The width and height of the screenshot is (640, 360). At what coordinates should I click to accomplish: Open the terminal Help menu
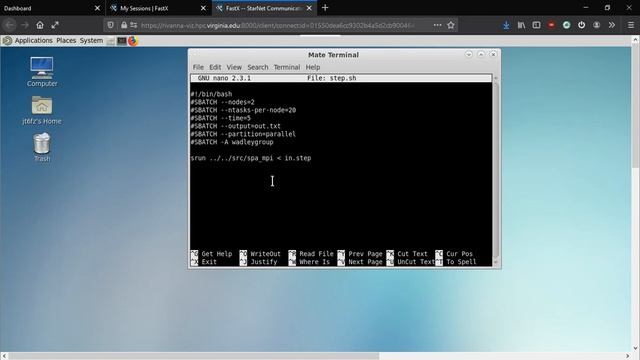click(x=313, y=67)
